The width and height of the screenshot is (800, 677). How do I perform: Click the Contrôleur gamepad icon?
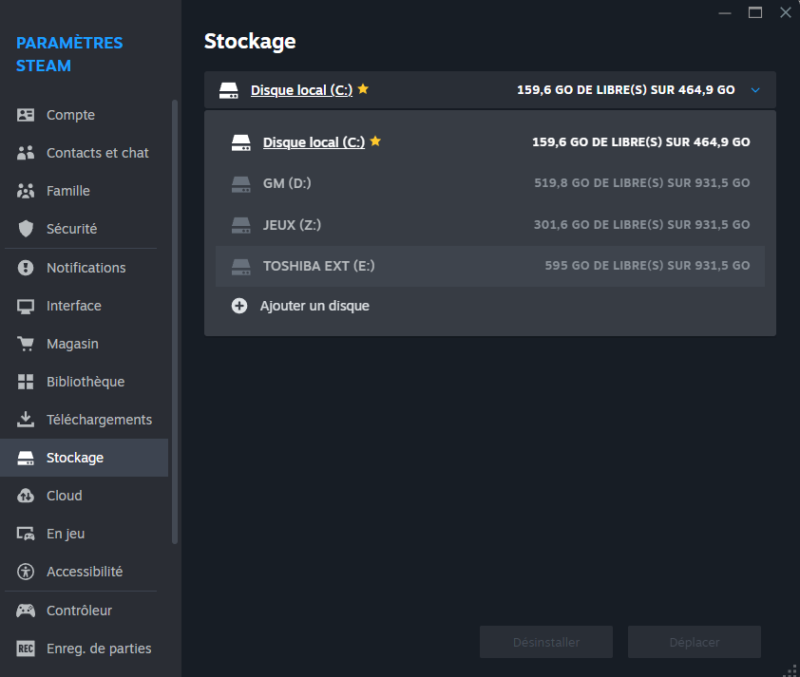tap(26, 610)
